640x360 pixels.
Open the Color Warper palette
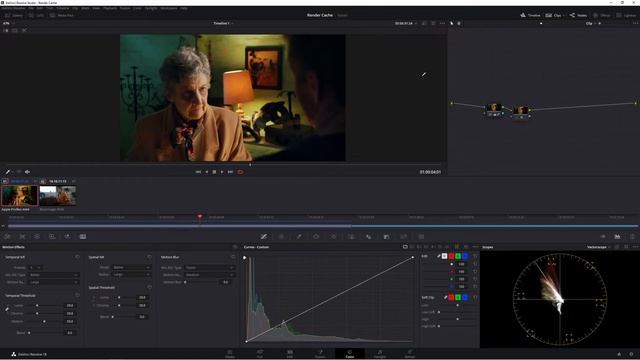[281, 236]
